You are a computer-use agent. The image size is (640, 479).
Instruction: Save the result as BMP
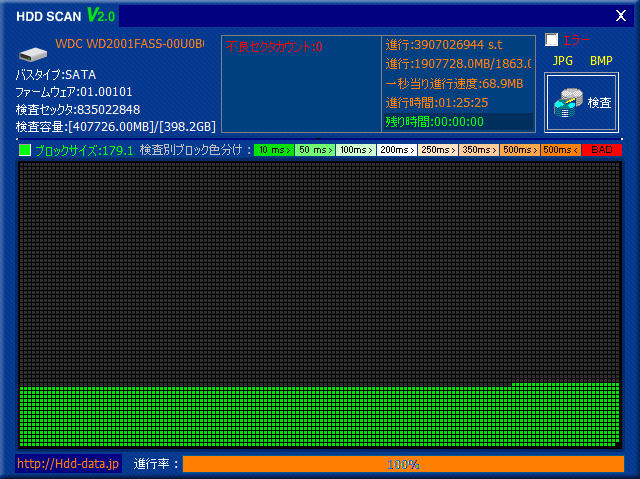(601, 61)
